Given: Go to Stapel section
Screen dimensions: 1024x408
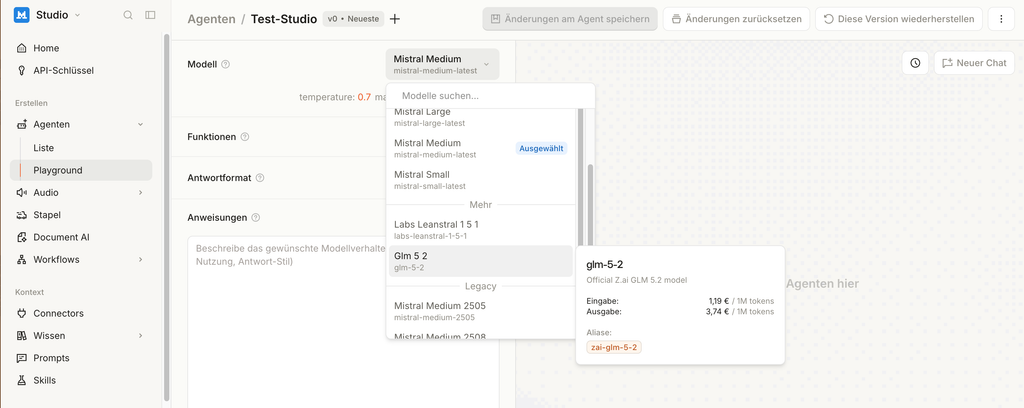Looking at the screenshot, I should pyautogui.click(x=81, y=215).
